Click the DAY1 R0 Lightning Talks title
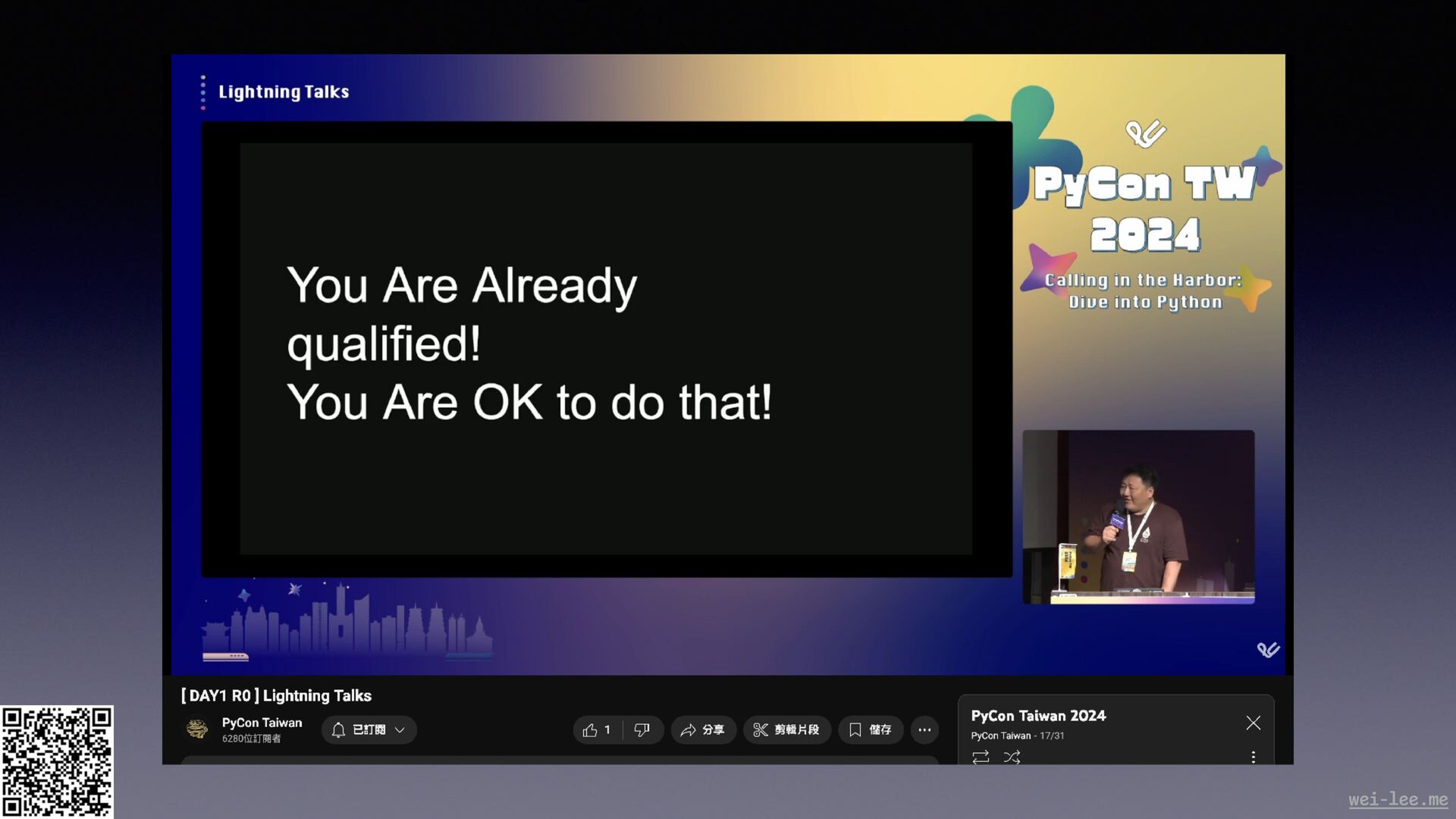The image size is (1456, 819). tap(277, 695)
